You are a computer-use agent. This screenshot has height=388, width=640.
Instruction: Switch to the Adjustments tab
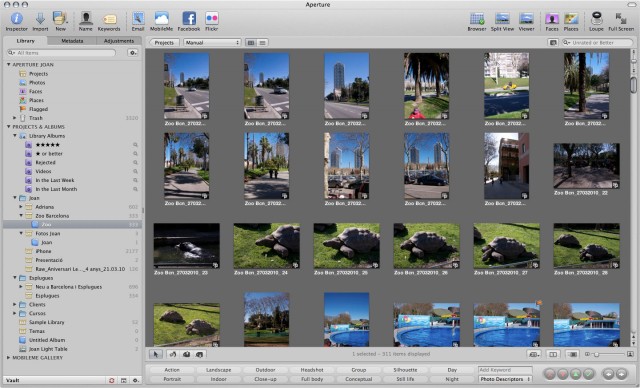pos(119,41)
